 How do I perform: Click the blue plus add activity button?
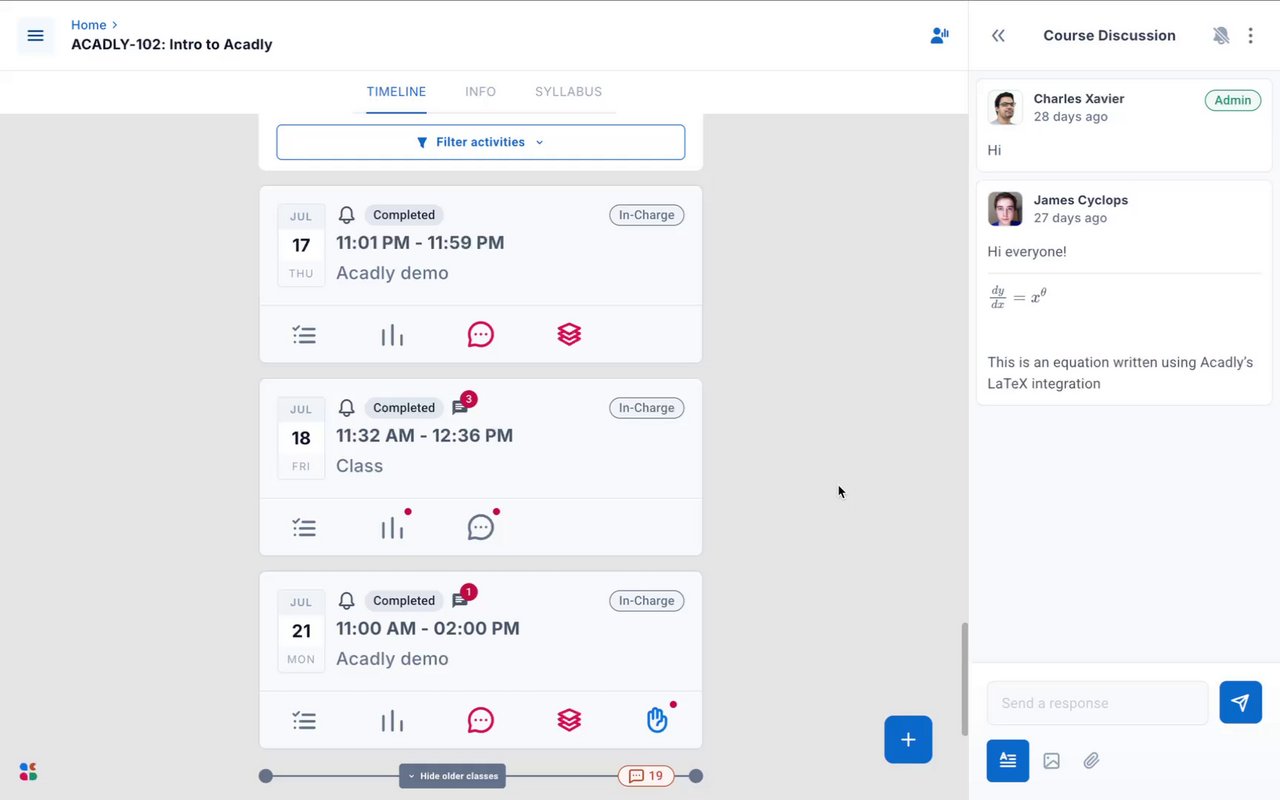tap(908, 740)
